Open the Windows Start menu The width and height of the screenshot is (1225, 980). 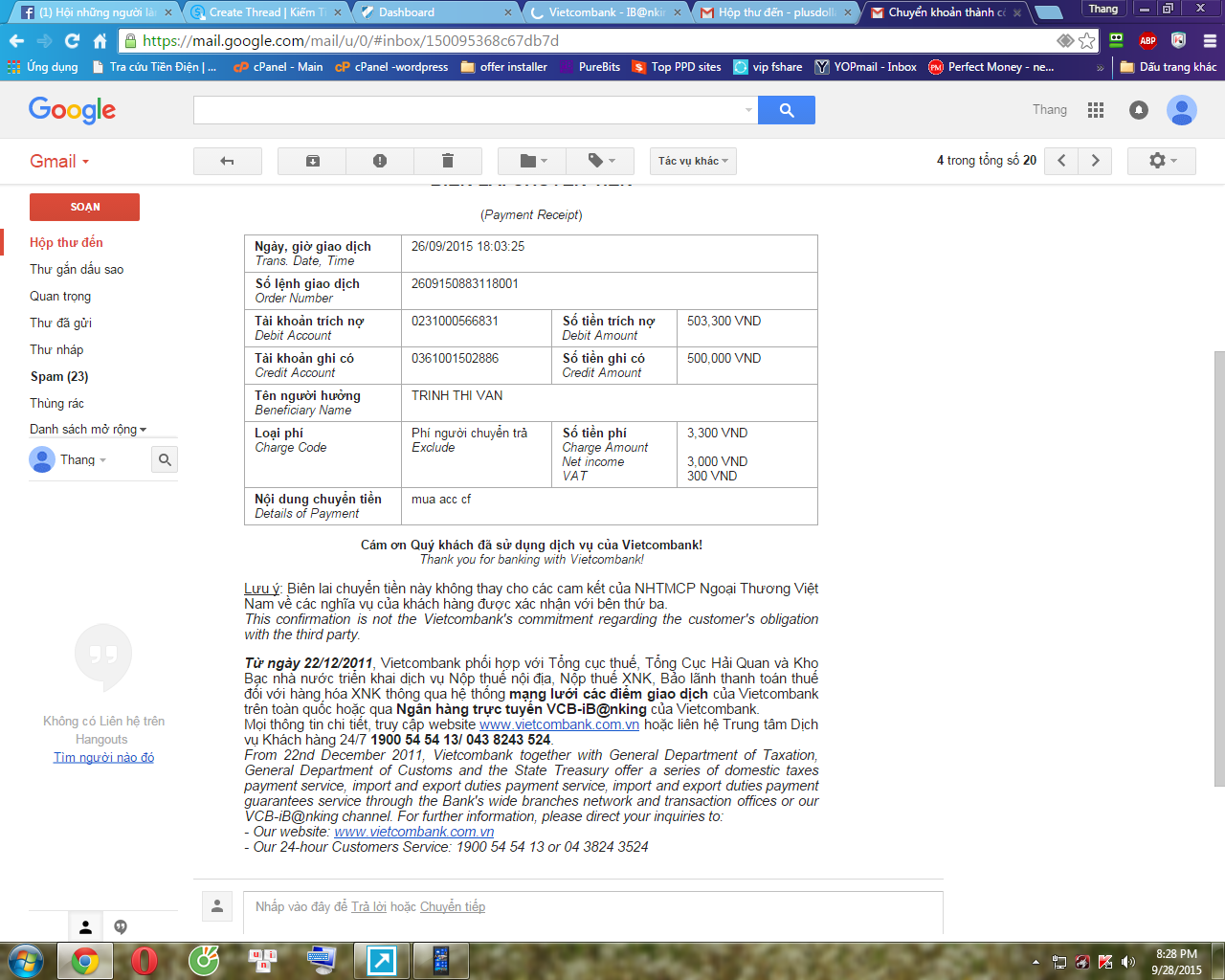(x=26, y=960)
